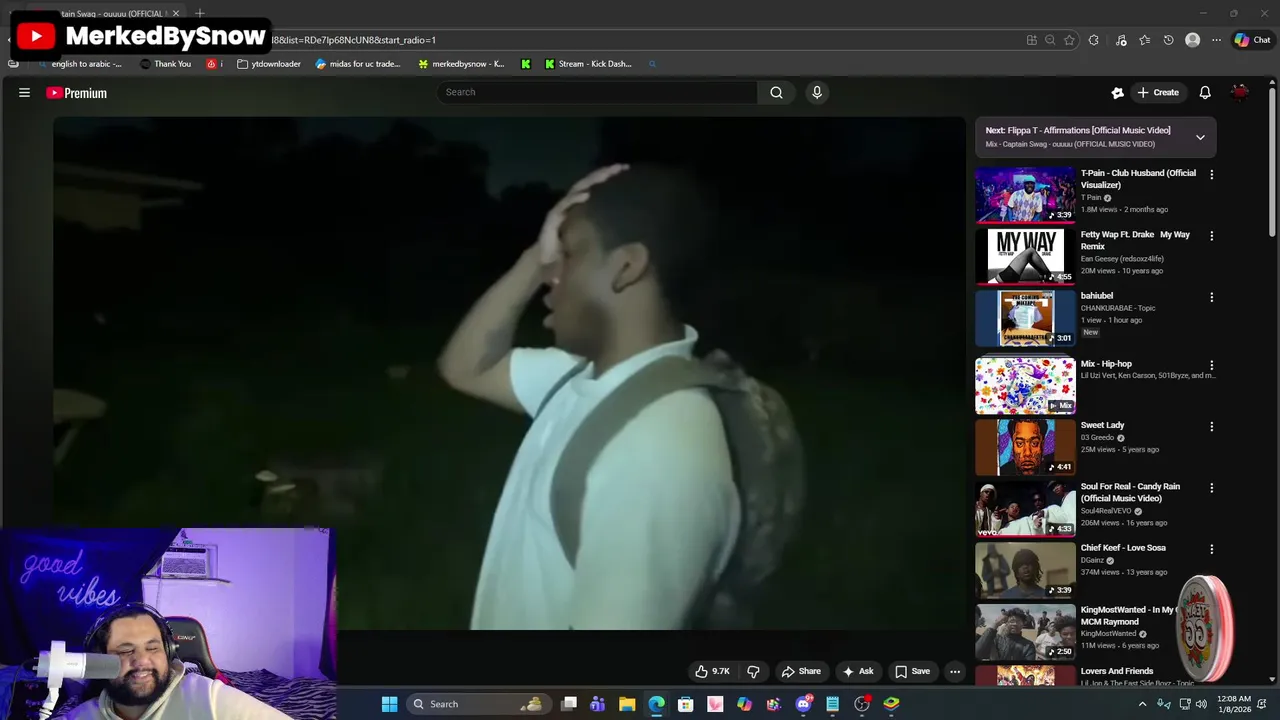
Task: Open Microsoft Store from taskbar
Action: [x=686, y=704]
